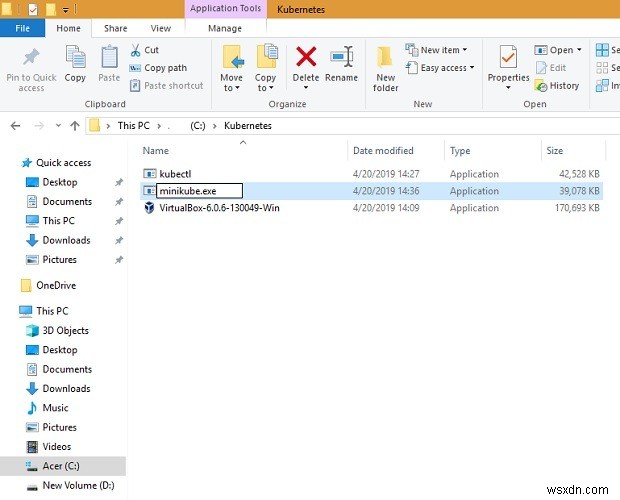This screenshot has width=620, height=500.
Task: Open Quick access in navigation pane
Action: (63, 163)
